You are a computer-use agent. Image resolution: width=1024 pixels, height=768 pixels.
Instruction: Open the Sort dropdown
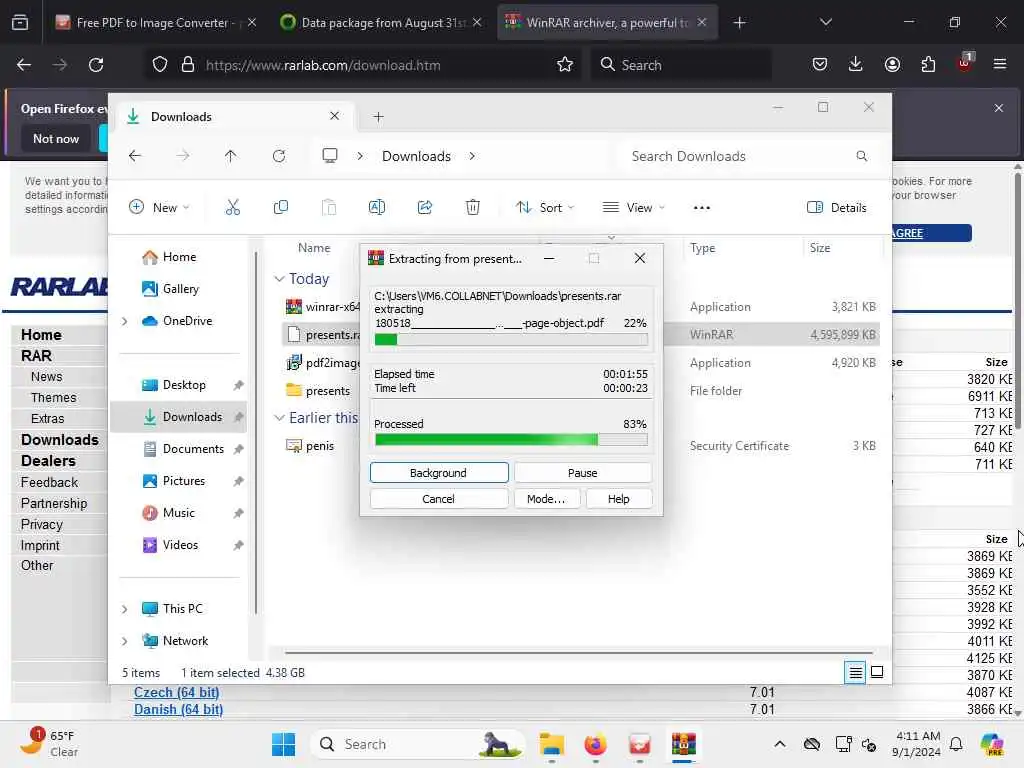[x=545, y=208]
